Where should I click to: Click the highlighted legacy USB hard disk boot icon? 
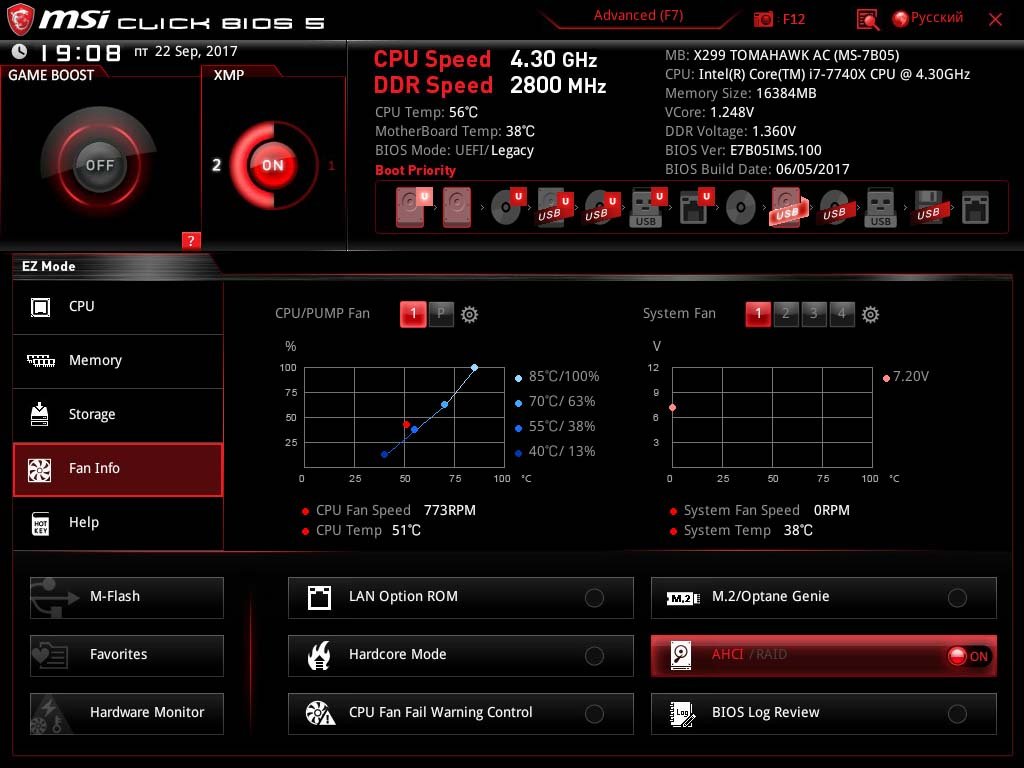point(788,207)
